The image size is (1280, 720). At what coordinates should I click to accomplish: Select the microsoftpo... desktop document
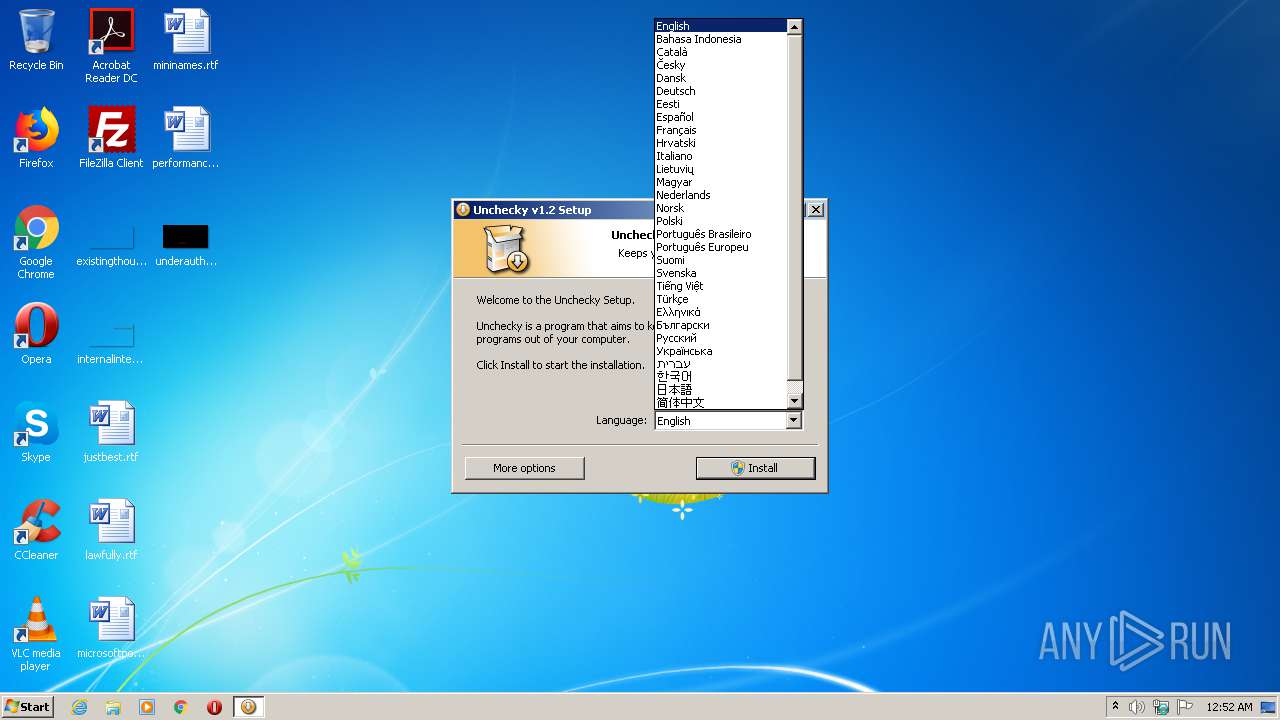point(111,628)
